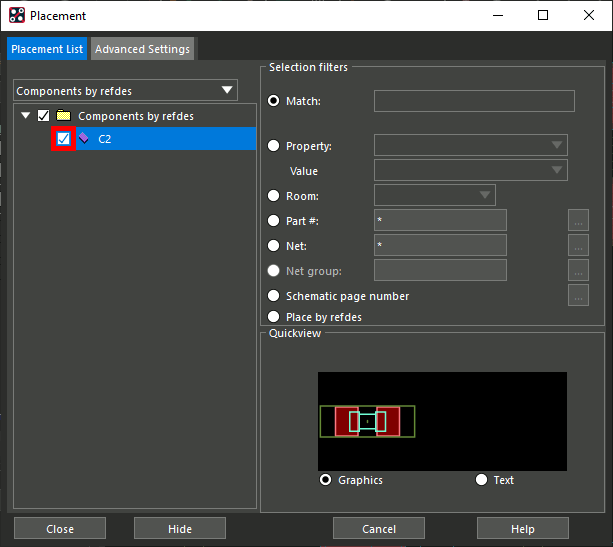Toggle the Components by refdes folder checkbox
Screen dimensions: 613x547
pyautogui.click(x=43, y=116)
